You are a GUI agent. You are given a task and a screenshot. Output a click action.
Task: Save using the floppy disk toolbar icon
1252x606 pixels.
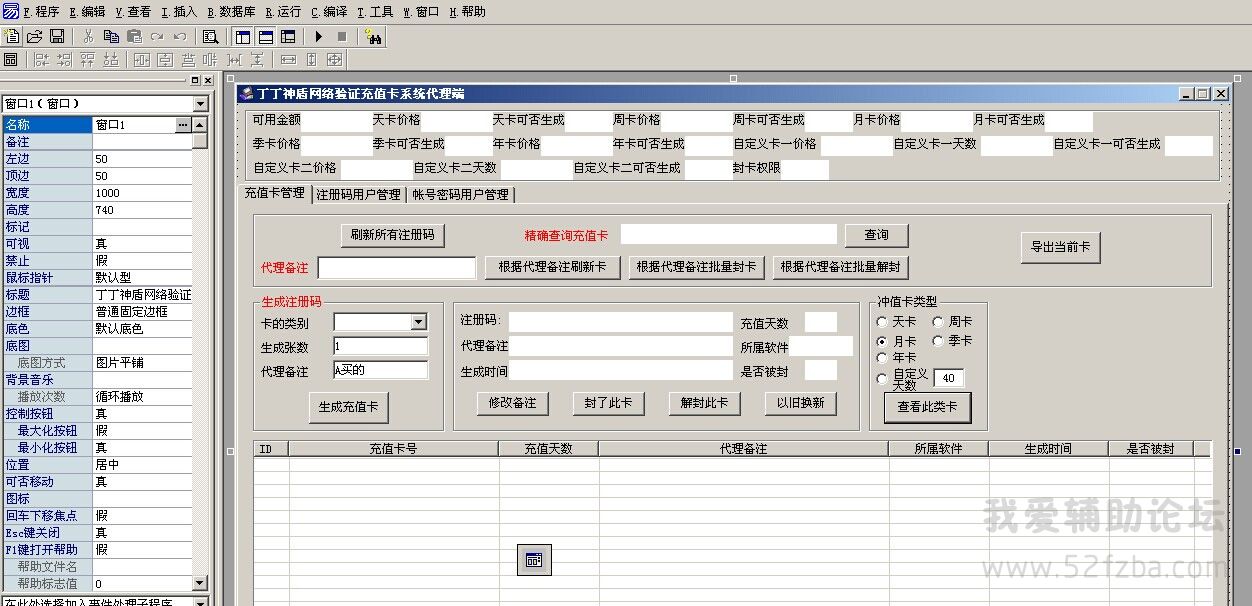point(57,36)
